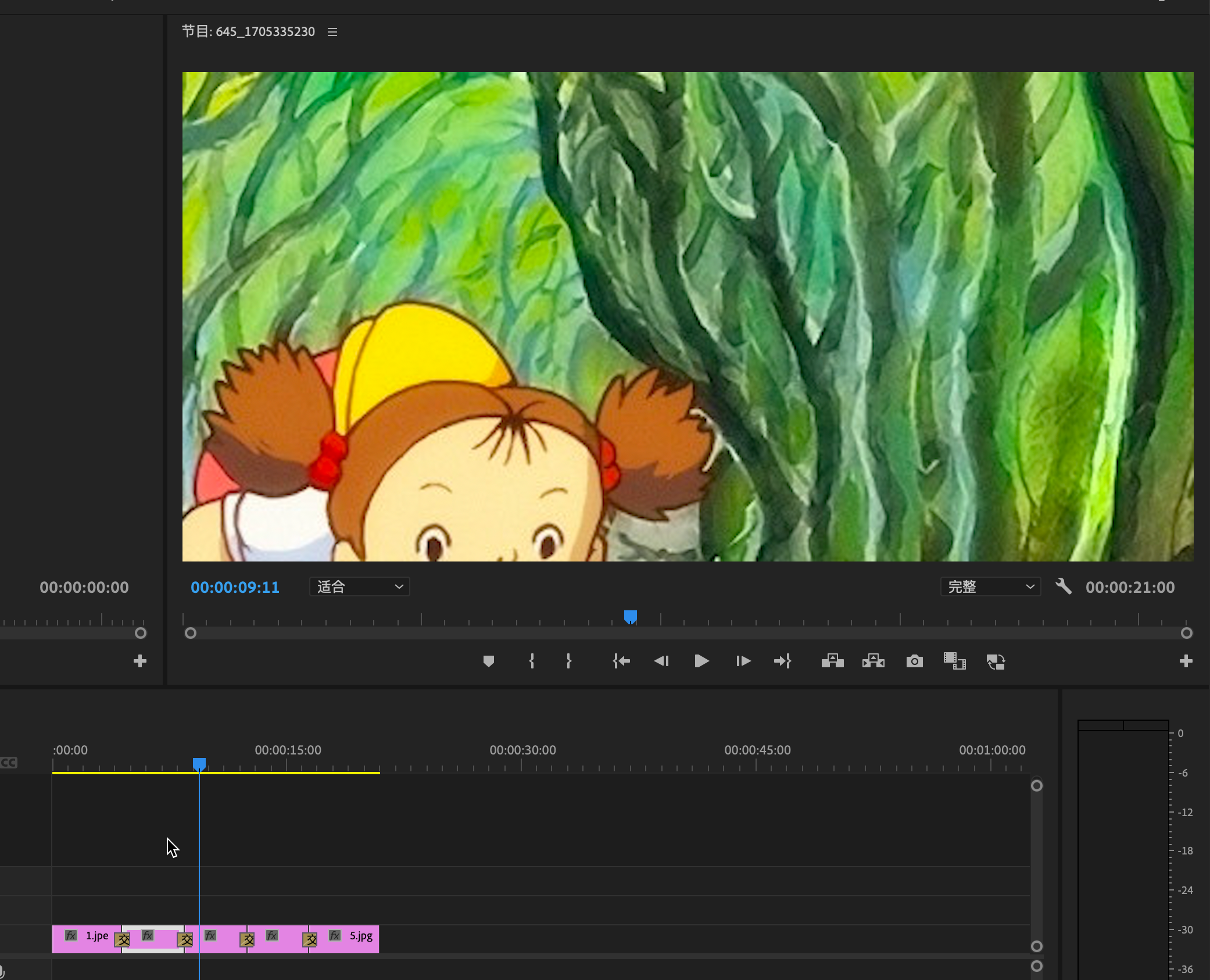Image resolution: width=1210 pixels, height=980 pixels.
Task: Click the Add Marker button
Action: pos(488,661)
